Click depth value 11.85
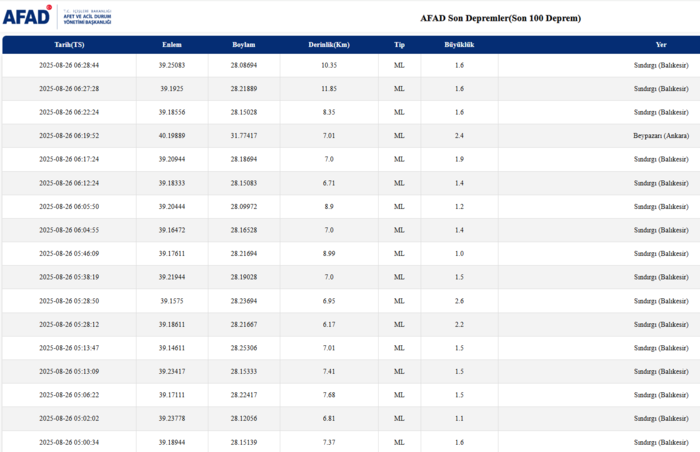Viewport: 700px width, 452px height. click(x=329, y=89)
